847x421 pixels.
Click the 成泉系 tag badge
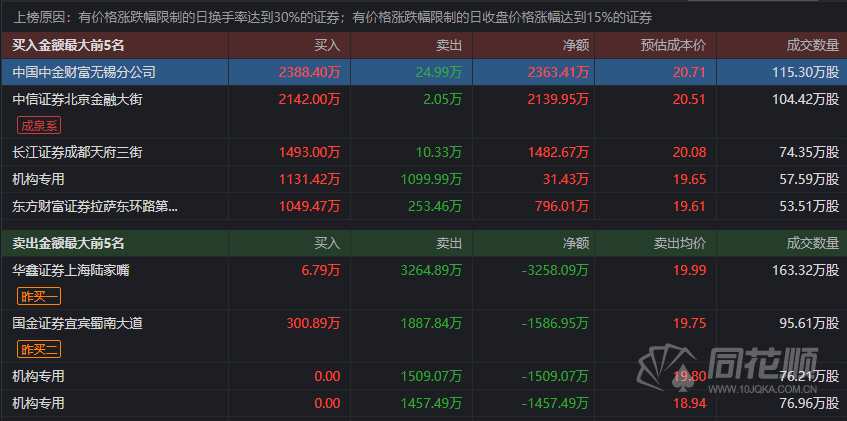[39, 126]
